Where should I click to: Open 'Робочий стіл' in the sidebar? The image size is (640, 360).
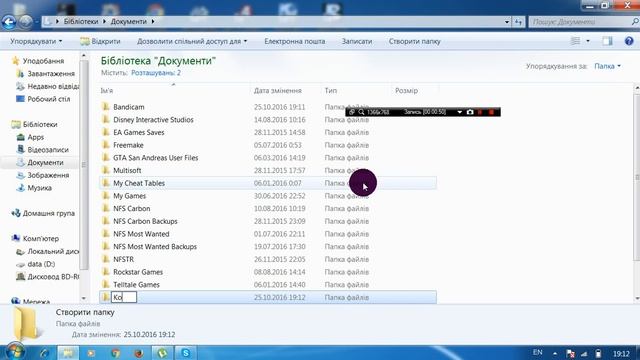tap(49, 99)
